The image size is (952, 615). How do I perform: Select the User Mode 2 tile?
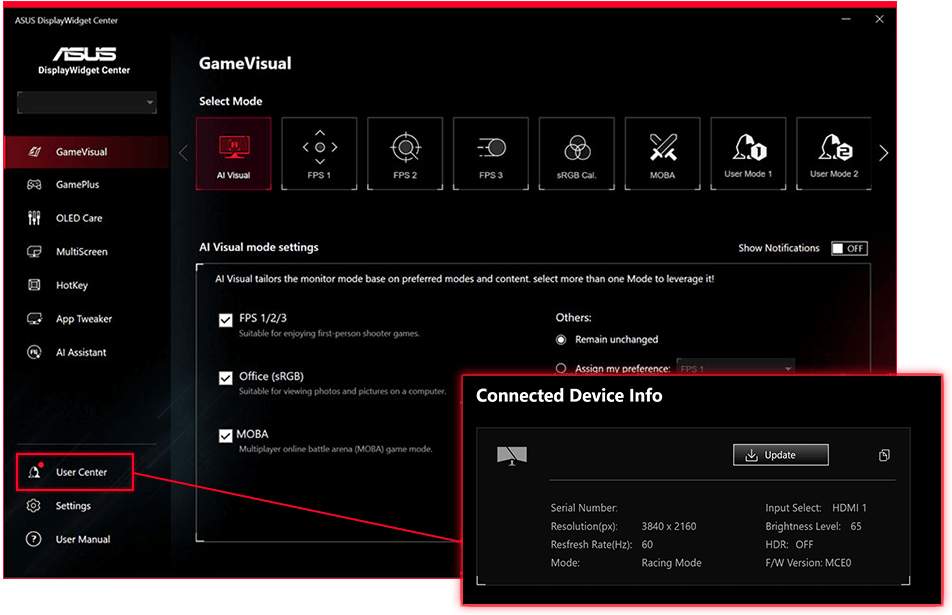coord(834,154)
